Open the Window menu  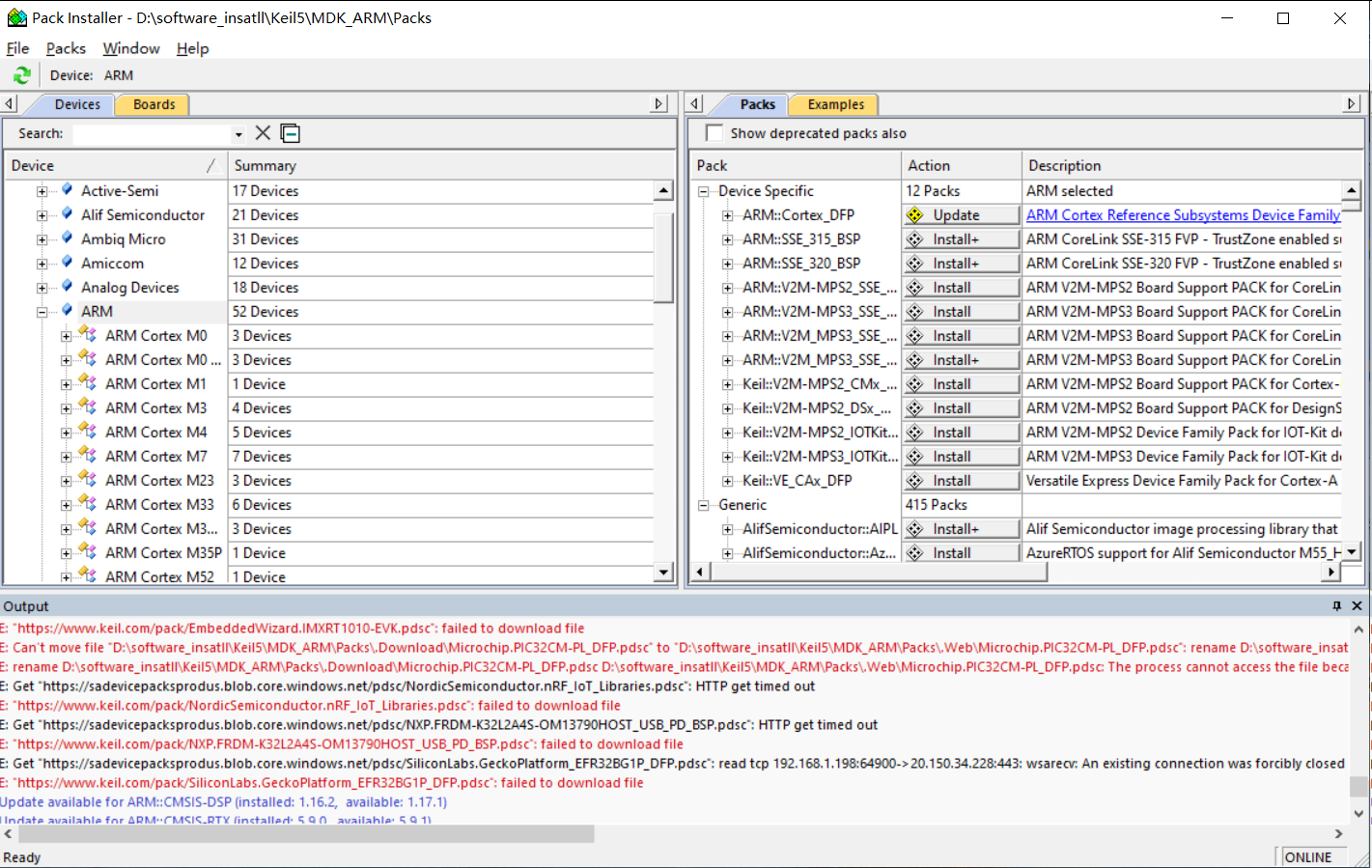pyautogui.click(x=131, y=48)
